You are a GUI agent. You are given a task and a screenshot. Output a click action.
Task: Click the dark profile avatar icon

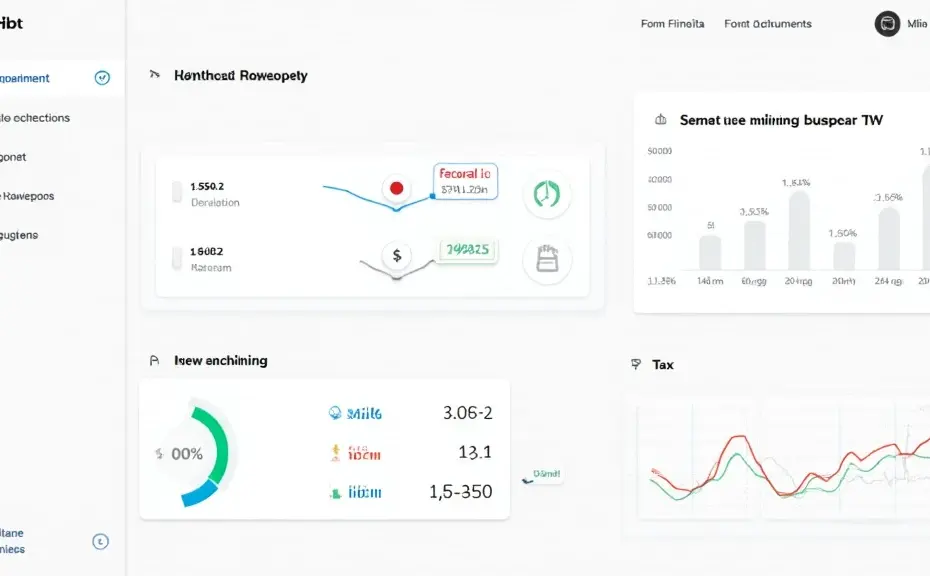[887, 24]
